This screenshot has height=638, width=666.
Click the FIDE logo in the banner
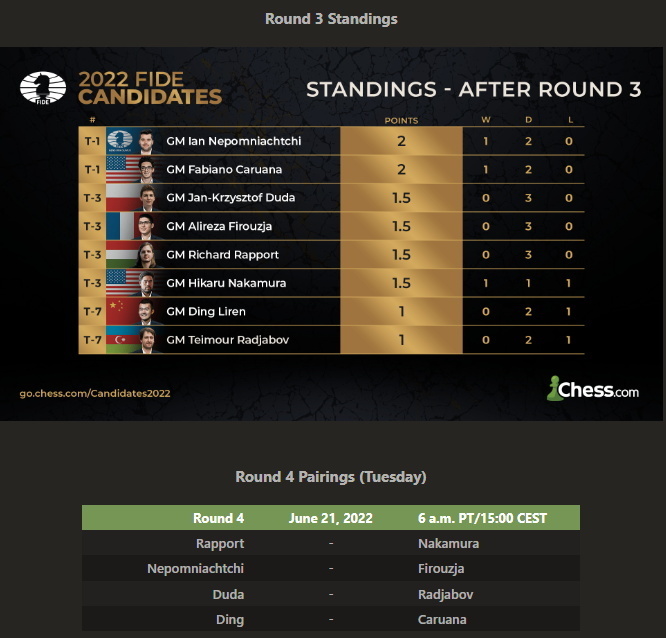[43, 88]
